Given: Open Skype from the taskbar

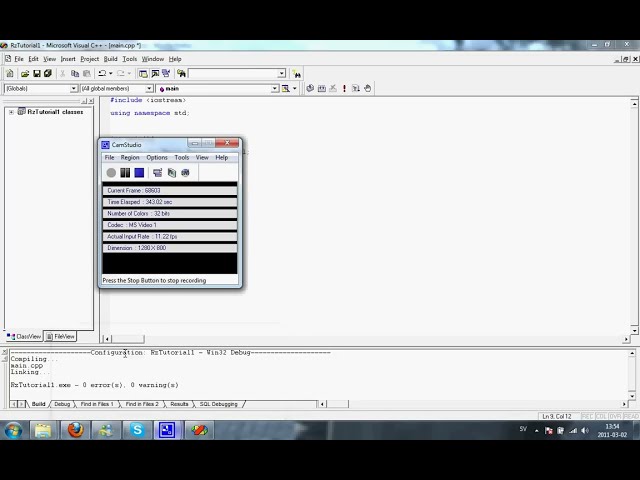Looking at the screenshot, I should click(137, 430).
